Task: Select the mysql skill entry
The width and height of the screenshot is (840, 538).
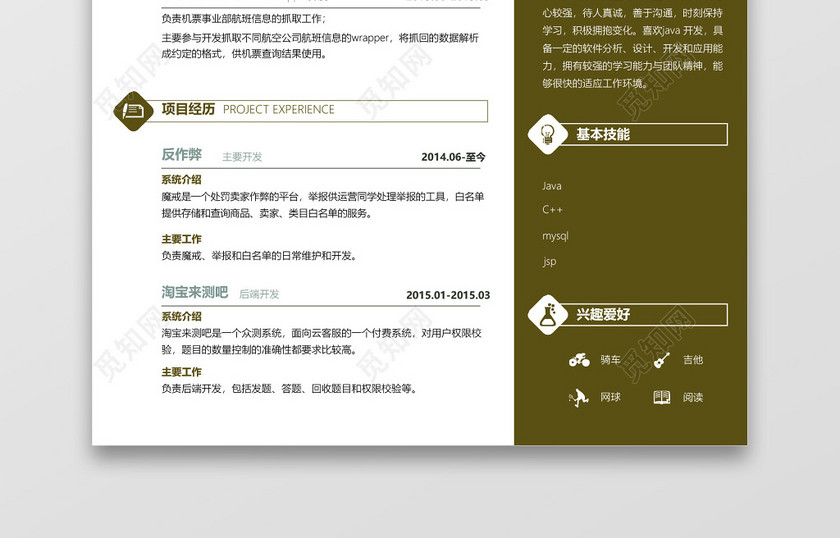Action: coord(556,236)
